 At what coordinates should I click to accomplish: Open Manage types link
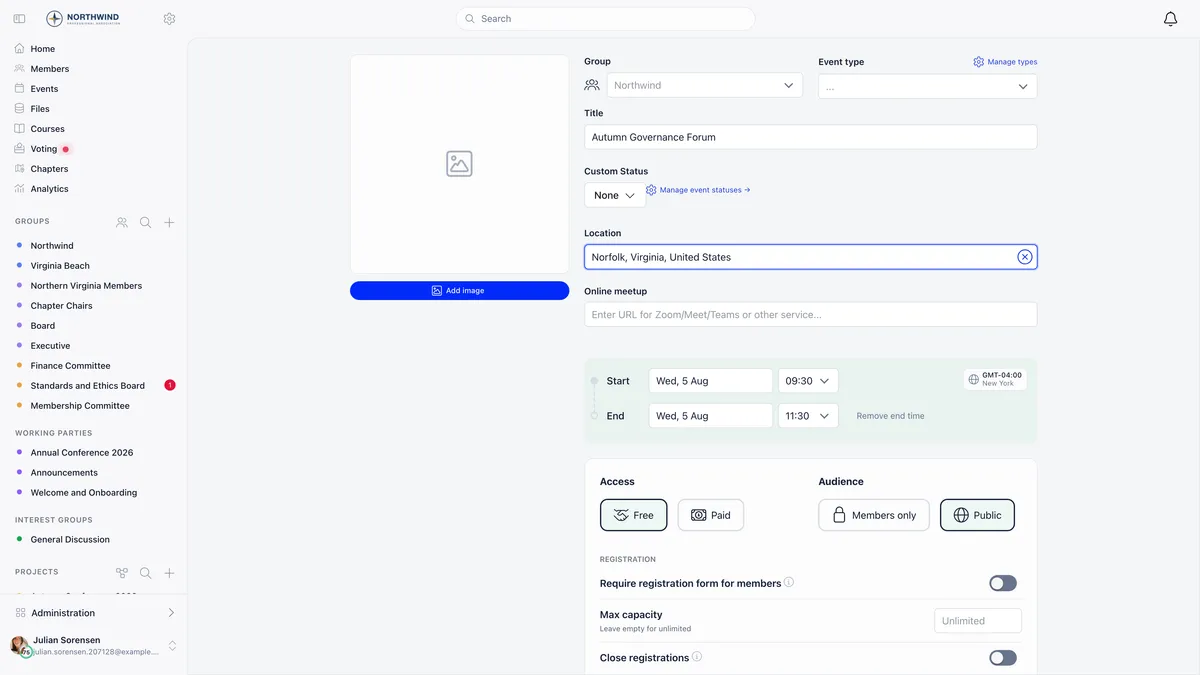(x=1005, y=62)
